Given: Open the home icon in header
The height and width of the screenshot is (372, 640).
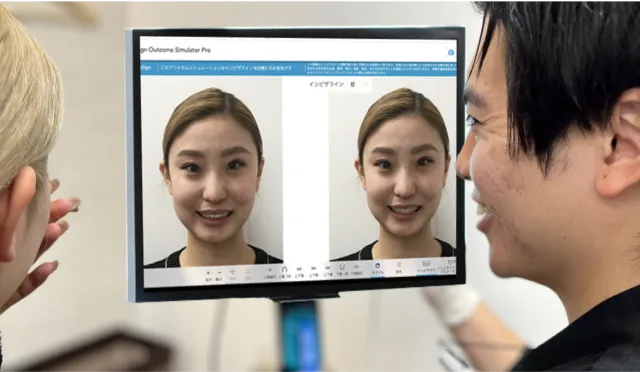Looking at the screenshot, I should tap(451, 52).
